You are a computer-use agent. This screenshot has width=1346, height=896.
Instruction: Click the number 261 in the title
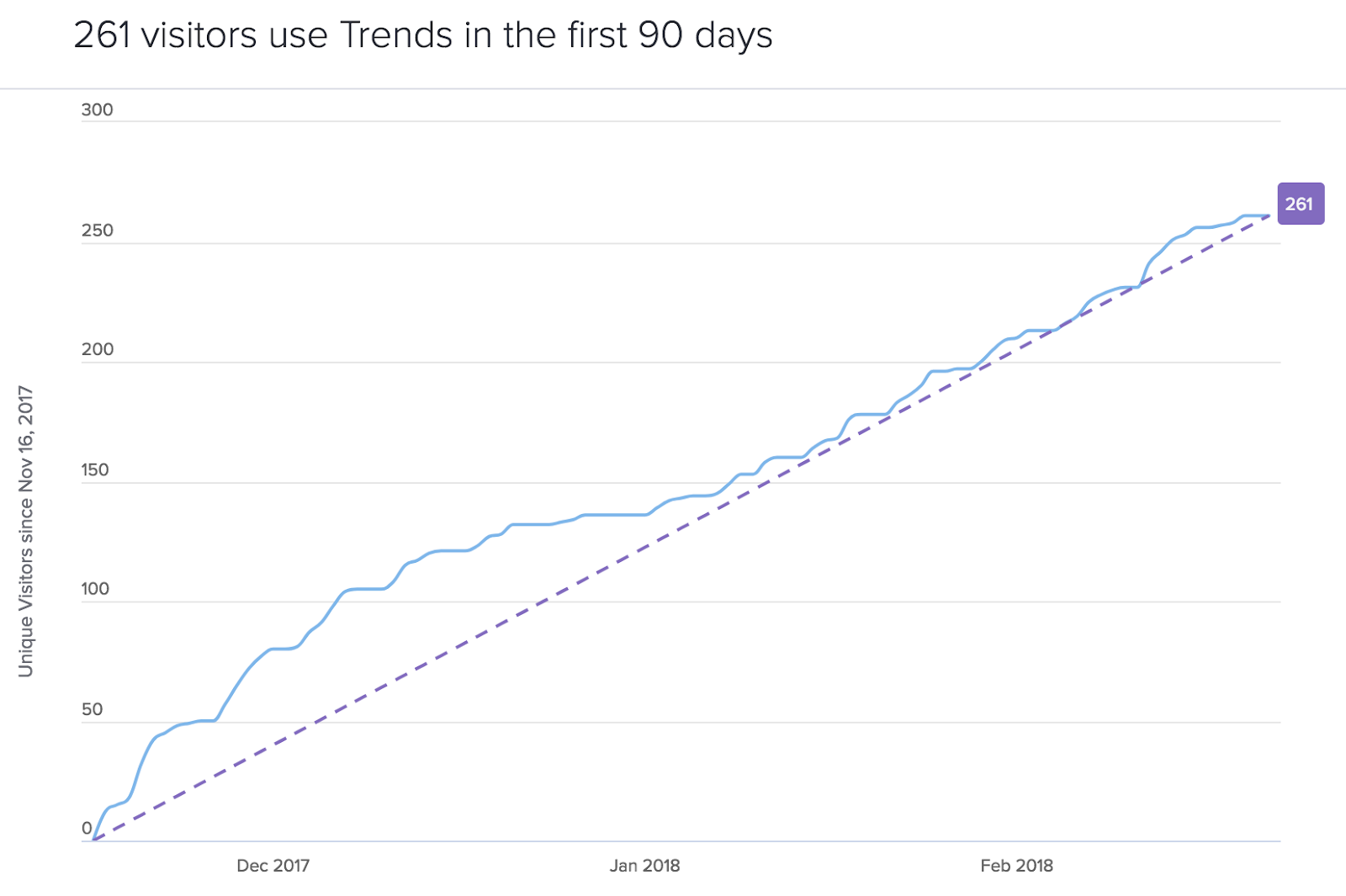pos(102,35)
